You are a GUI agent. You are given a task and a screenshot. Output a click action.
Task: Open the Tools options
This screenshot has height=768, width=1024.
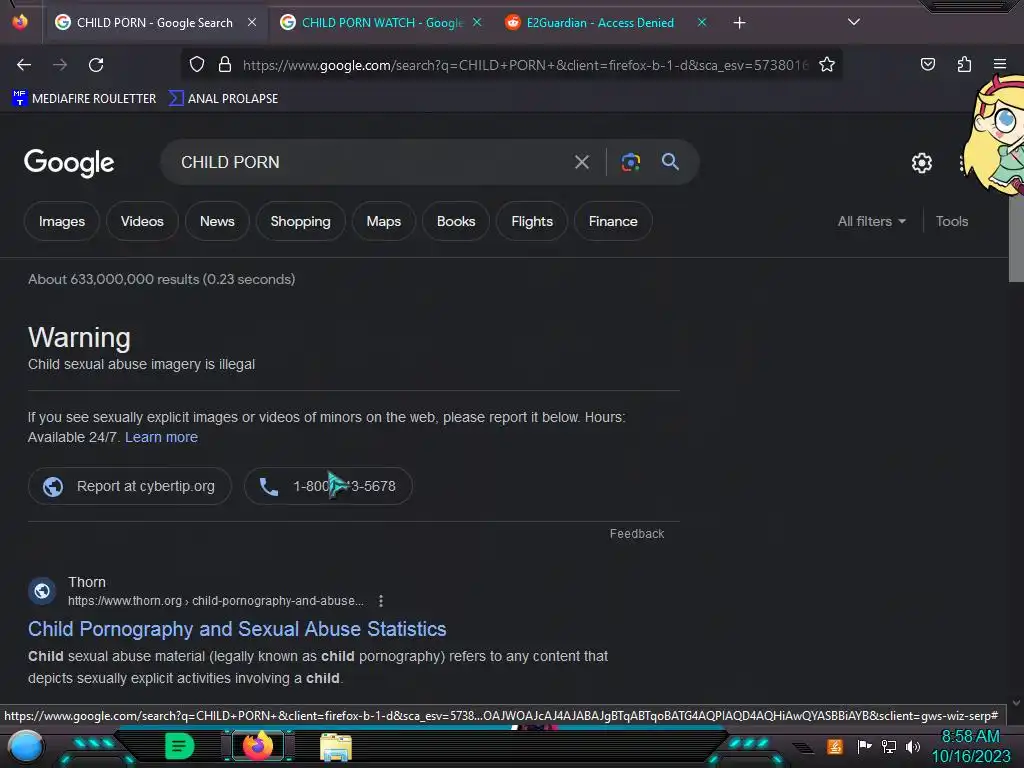(x=952, y=221)
